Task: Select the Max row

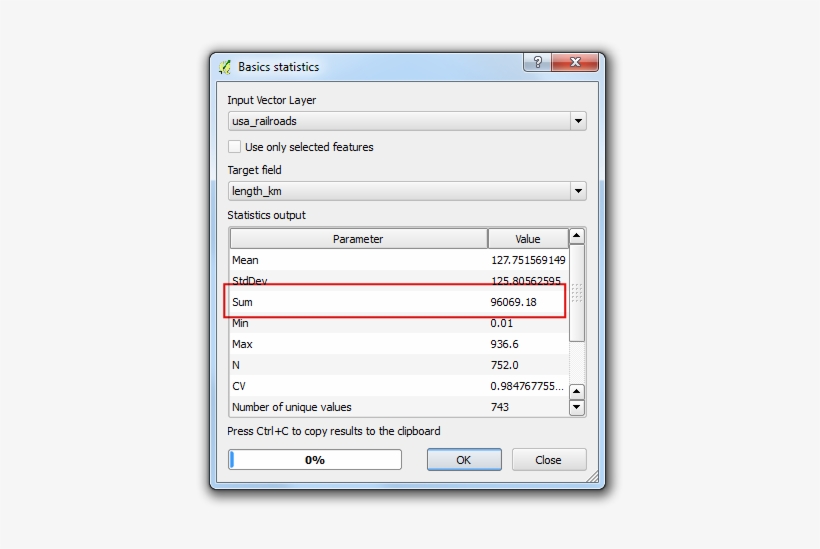Action: tap(398, 344)
